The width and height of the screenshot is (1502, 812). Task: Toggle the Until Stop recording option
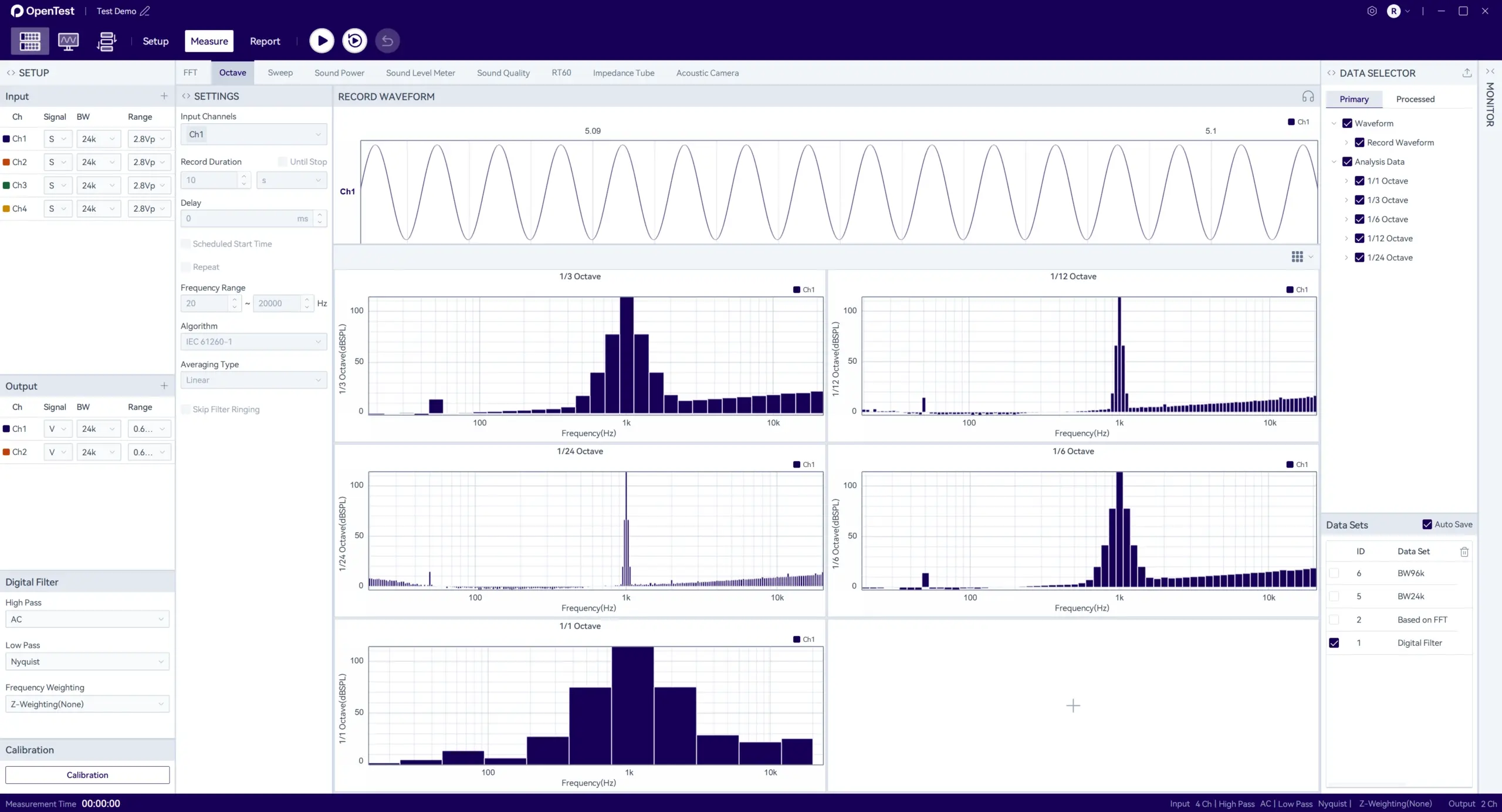[282, 161]
